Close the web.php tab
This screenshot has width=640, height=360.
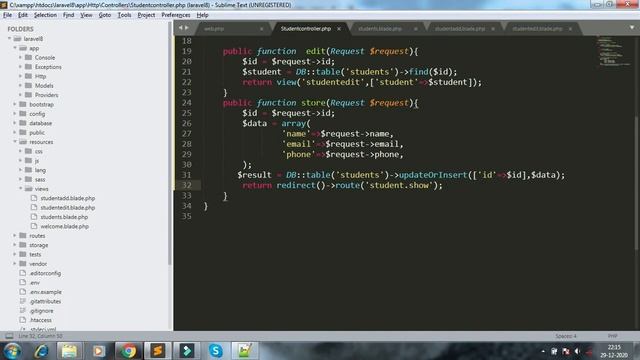tap(261, 29)
